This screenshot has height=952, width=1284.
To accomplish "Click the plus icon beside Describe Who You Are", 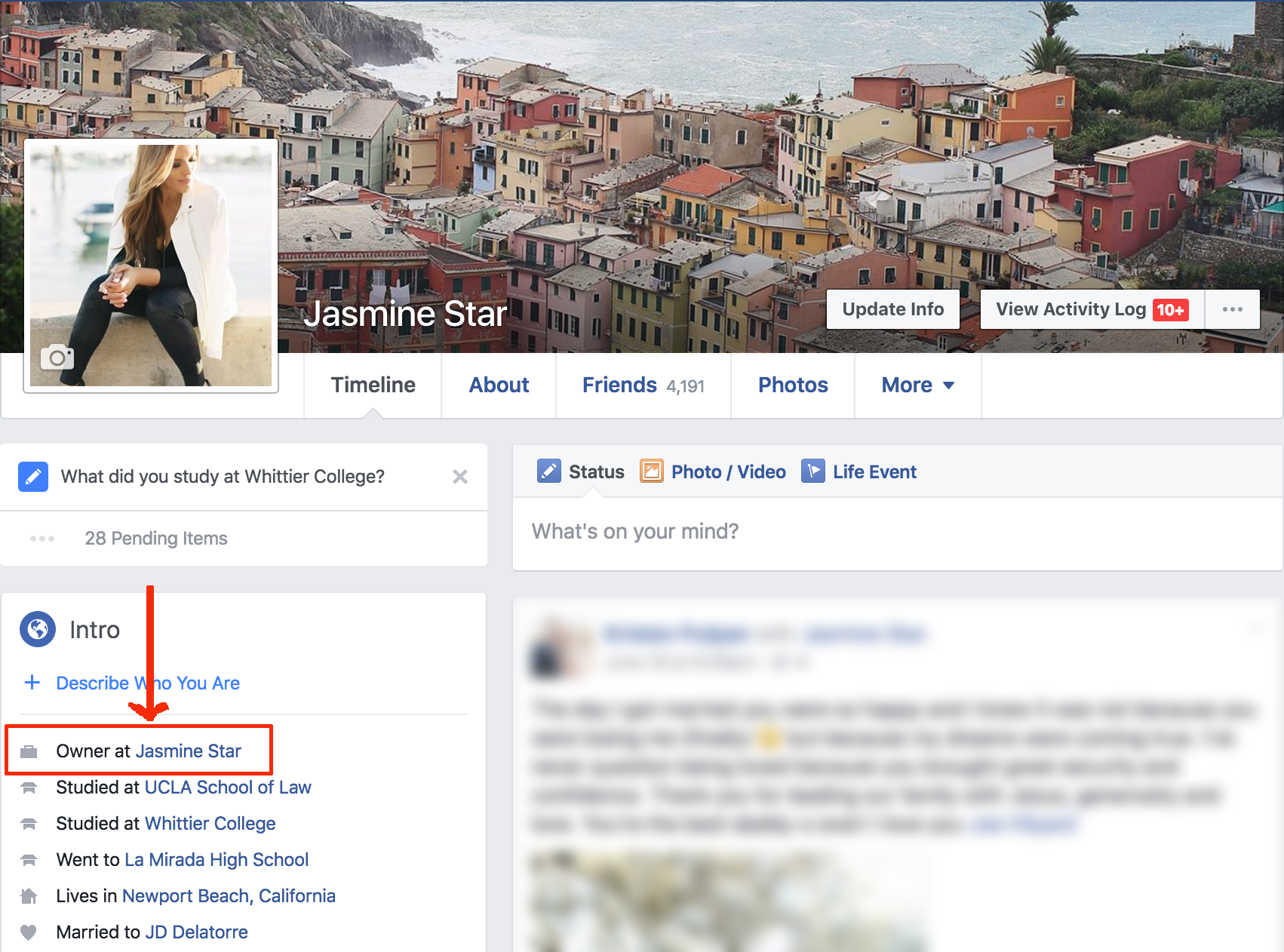I will click(32, 683).
